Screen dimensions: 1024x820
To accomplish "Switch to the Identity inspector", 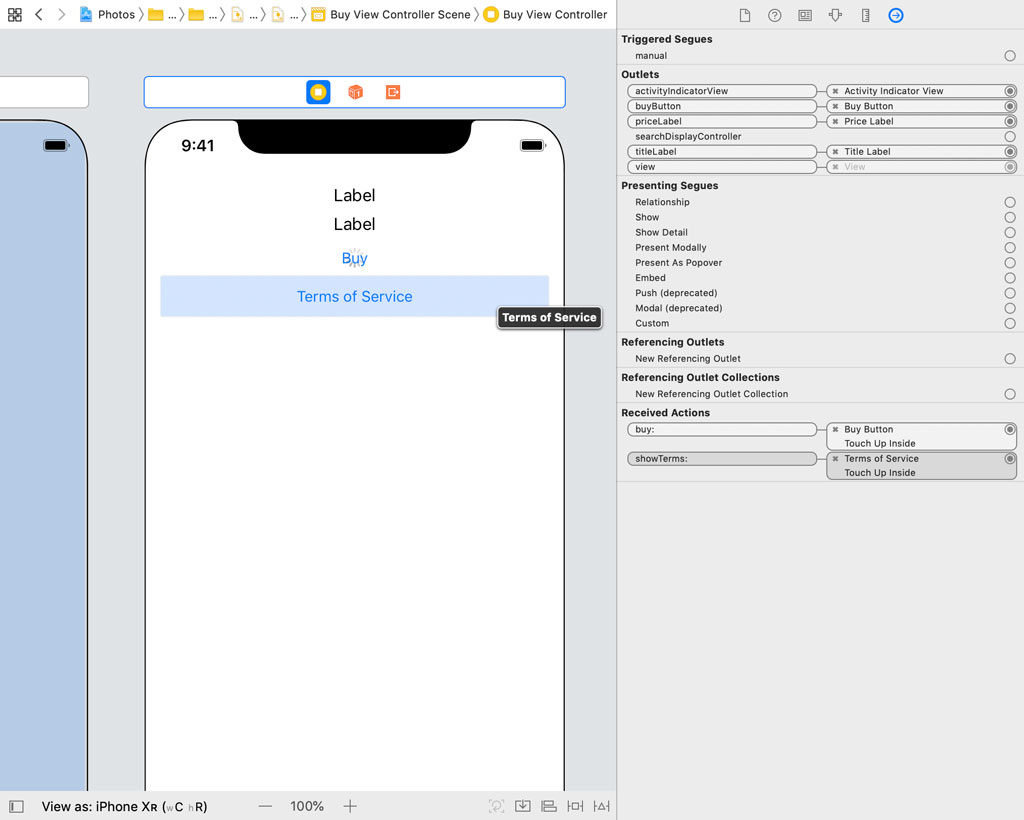I will pos(805,15).
